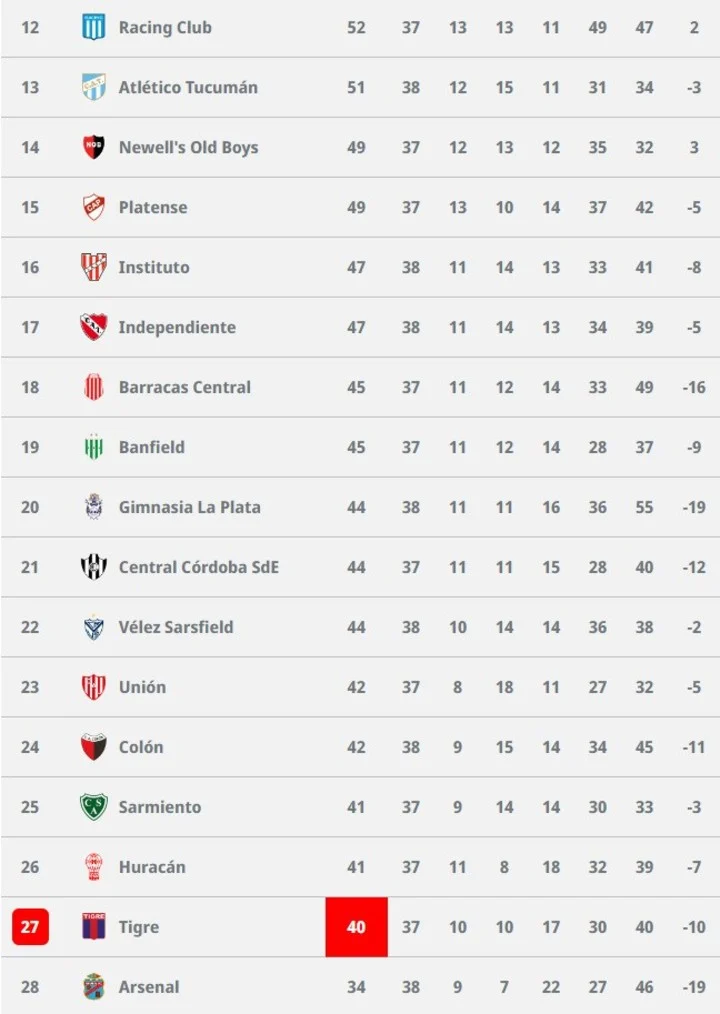Click the Banfield green striped badge
720x1014 pixels.
click(x=93, y=447)
